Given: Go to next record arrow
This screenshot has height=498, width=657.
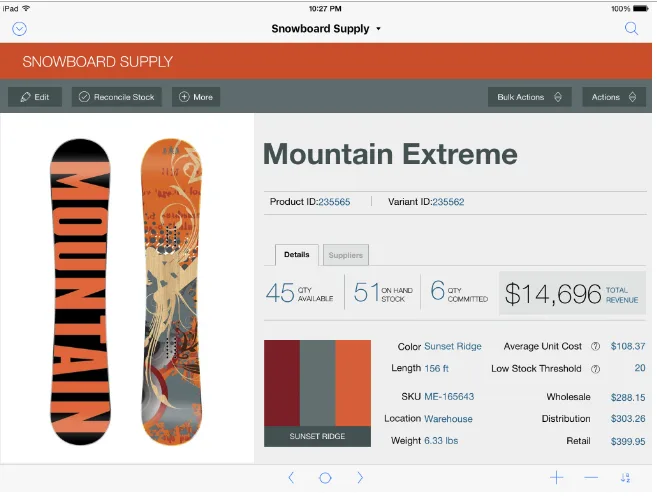Looking at the screenshot, I should 360,477.
